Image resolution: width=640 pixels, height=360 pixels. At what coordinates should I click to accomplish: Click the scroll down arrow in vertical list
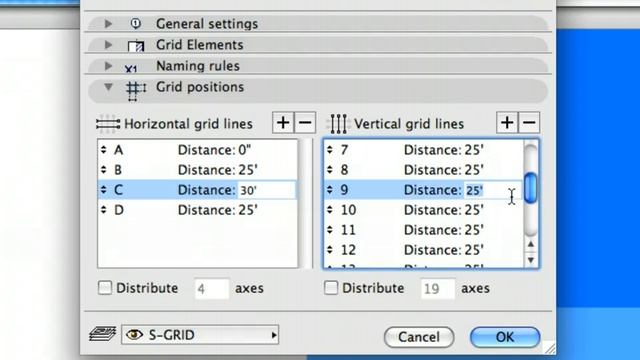click(x=531, y=260)
